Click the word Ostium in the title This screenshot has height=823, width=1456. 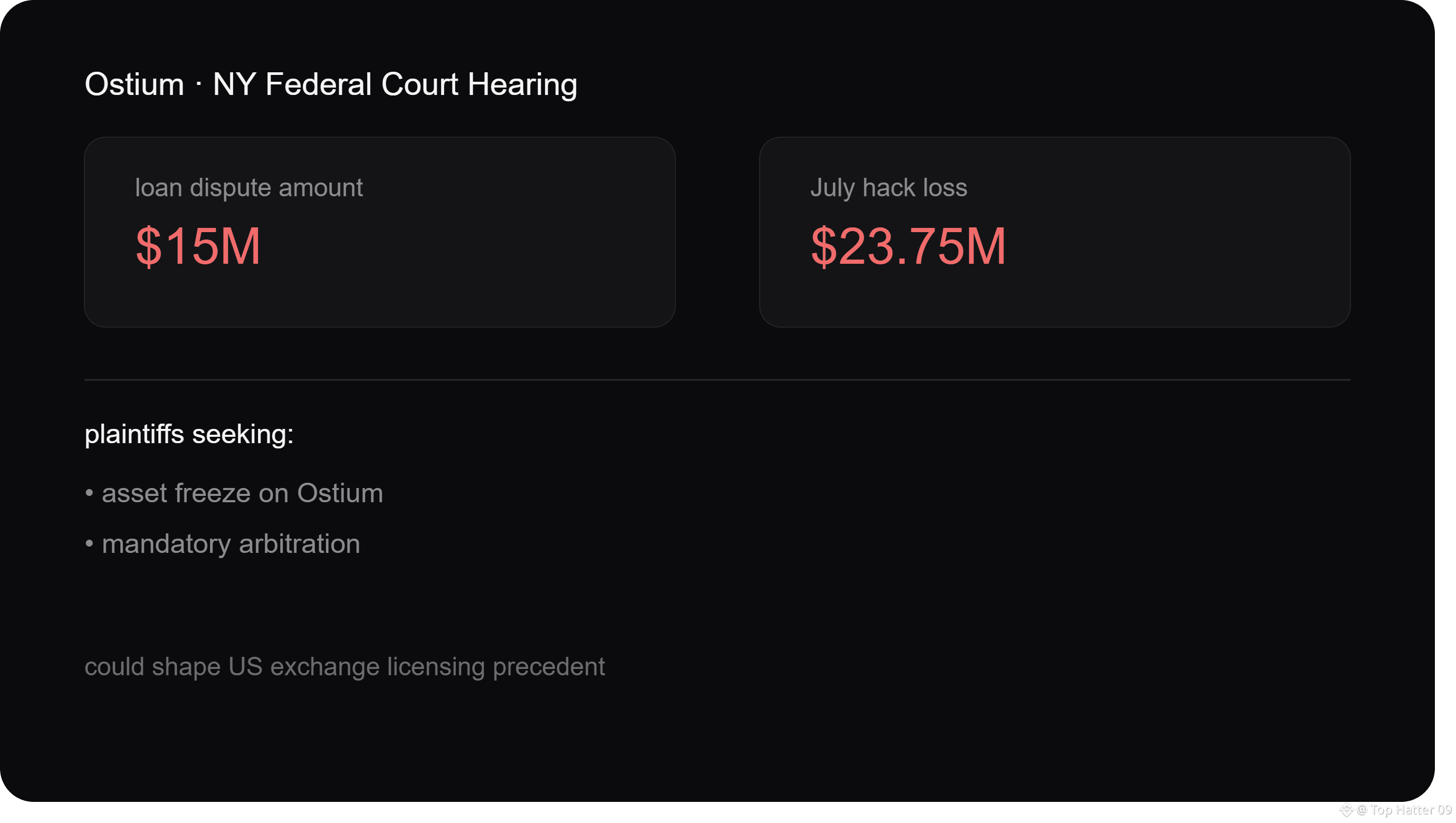click(135, 85)
